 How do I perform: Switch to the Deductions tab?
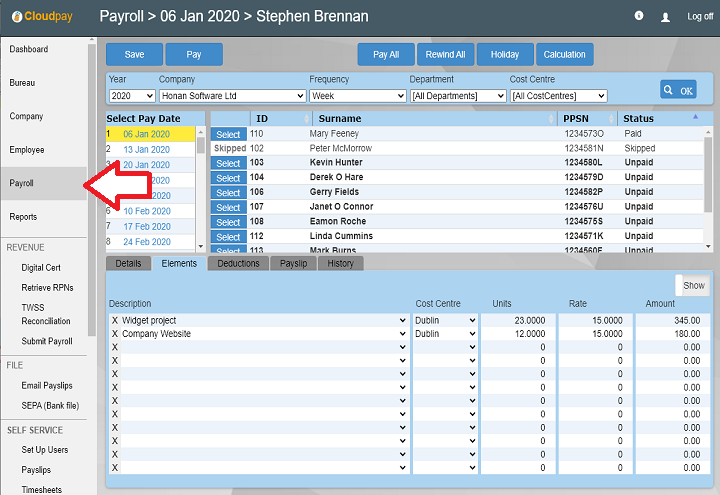click(238, 263)
